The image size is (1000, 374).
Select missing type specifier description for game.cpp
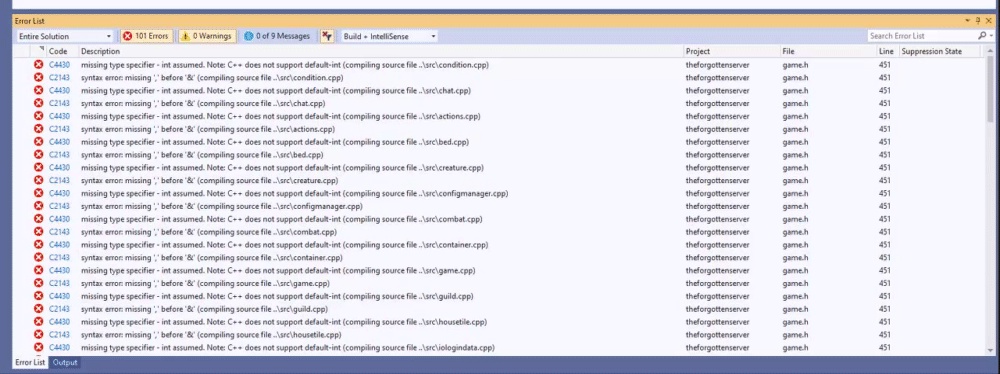[x=278, y=271]
